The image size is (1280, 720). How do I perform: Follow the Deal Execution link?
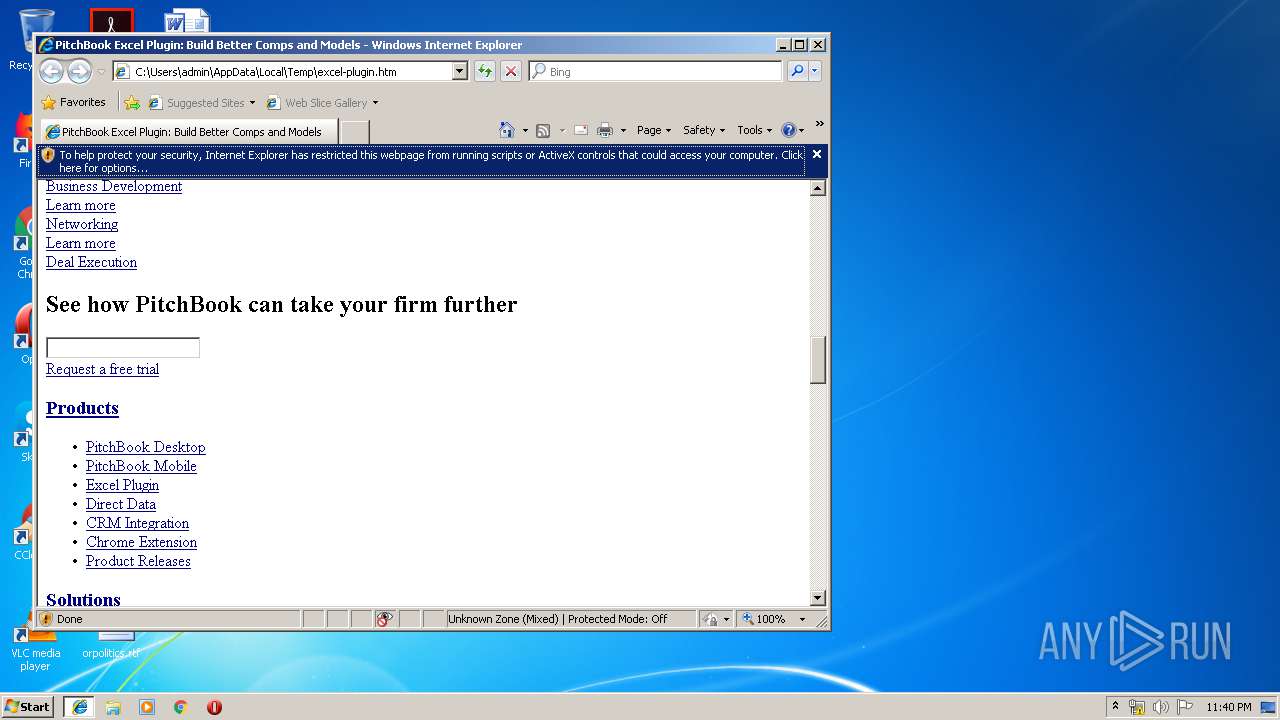(91, 262)
